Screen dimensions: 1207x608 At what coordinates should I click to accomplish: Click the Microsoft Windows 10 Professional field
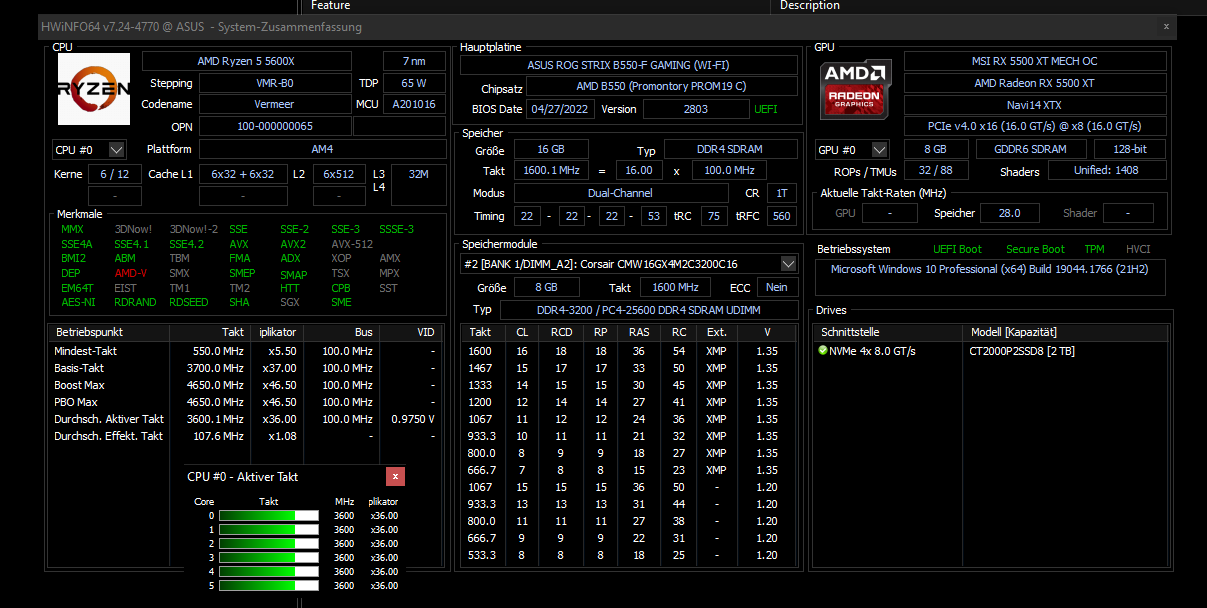tap(991, 278)
